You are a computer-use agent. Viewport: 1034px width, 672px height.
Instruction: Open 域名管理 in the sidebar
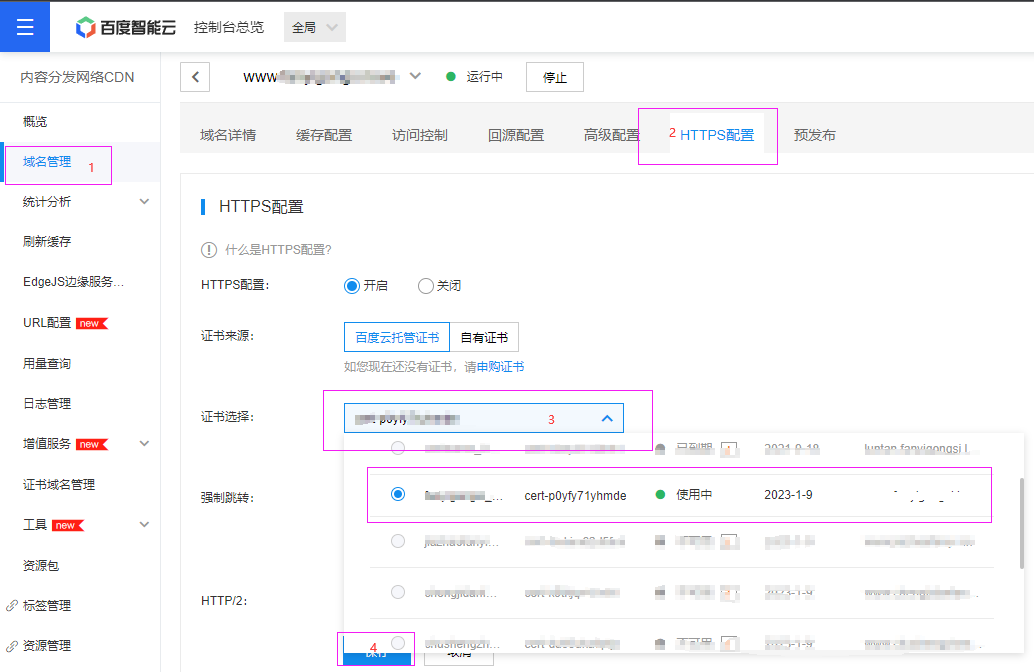(47, 162)
